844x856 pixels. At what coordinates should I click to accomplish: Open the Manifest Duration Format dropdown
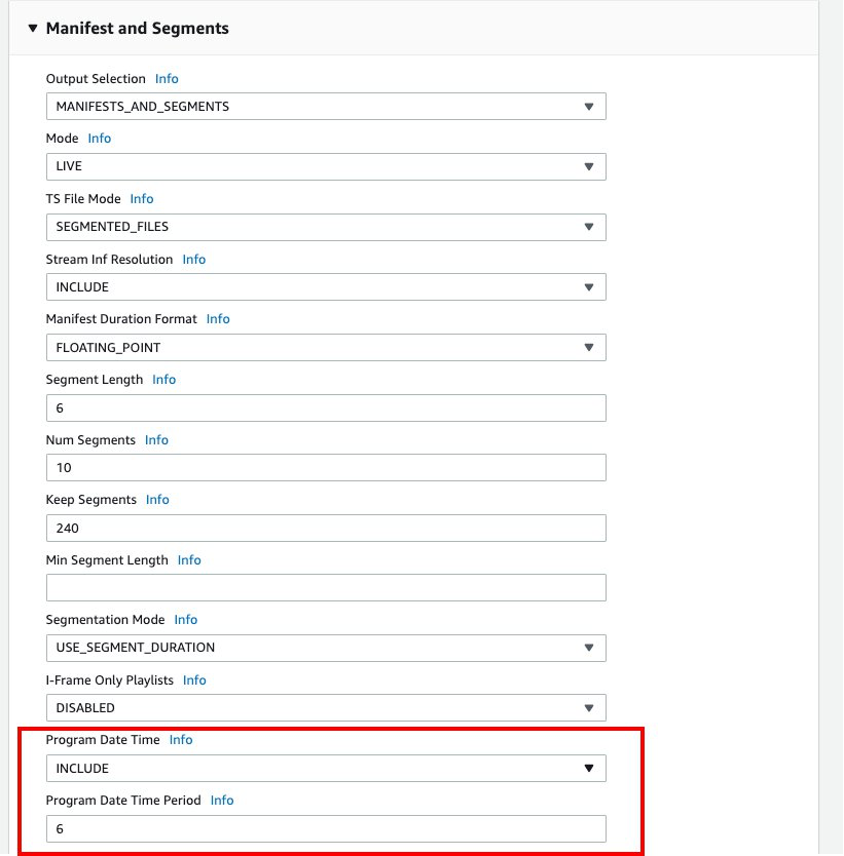point(325,347)
